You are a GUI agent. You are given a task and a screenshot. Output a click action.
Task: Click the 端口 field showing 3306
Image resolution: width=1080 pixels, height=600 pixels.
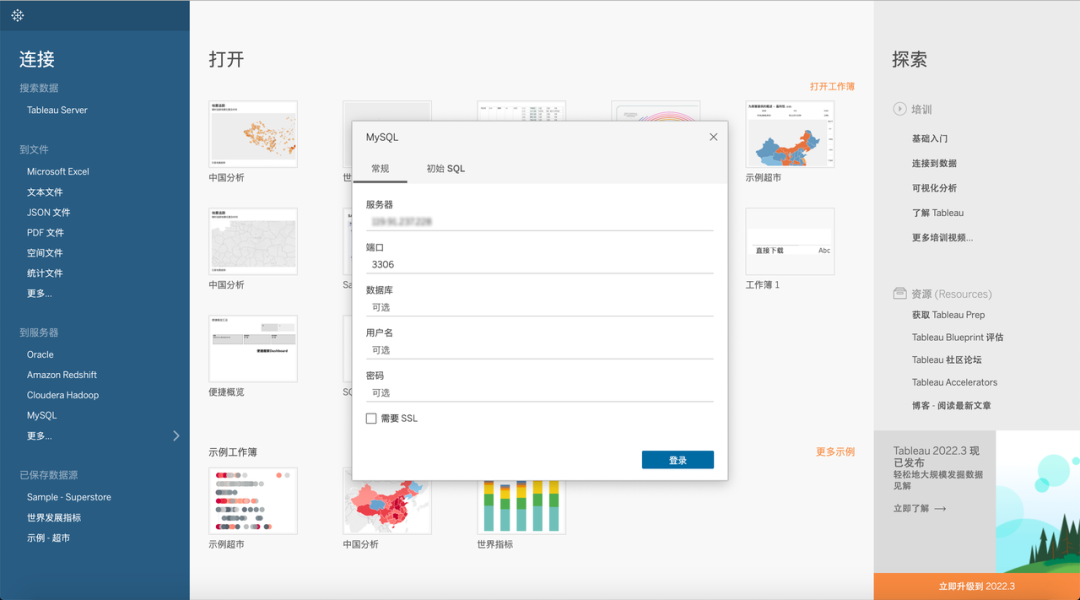(539, 265)
